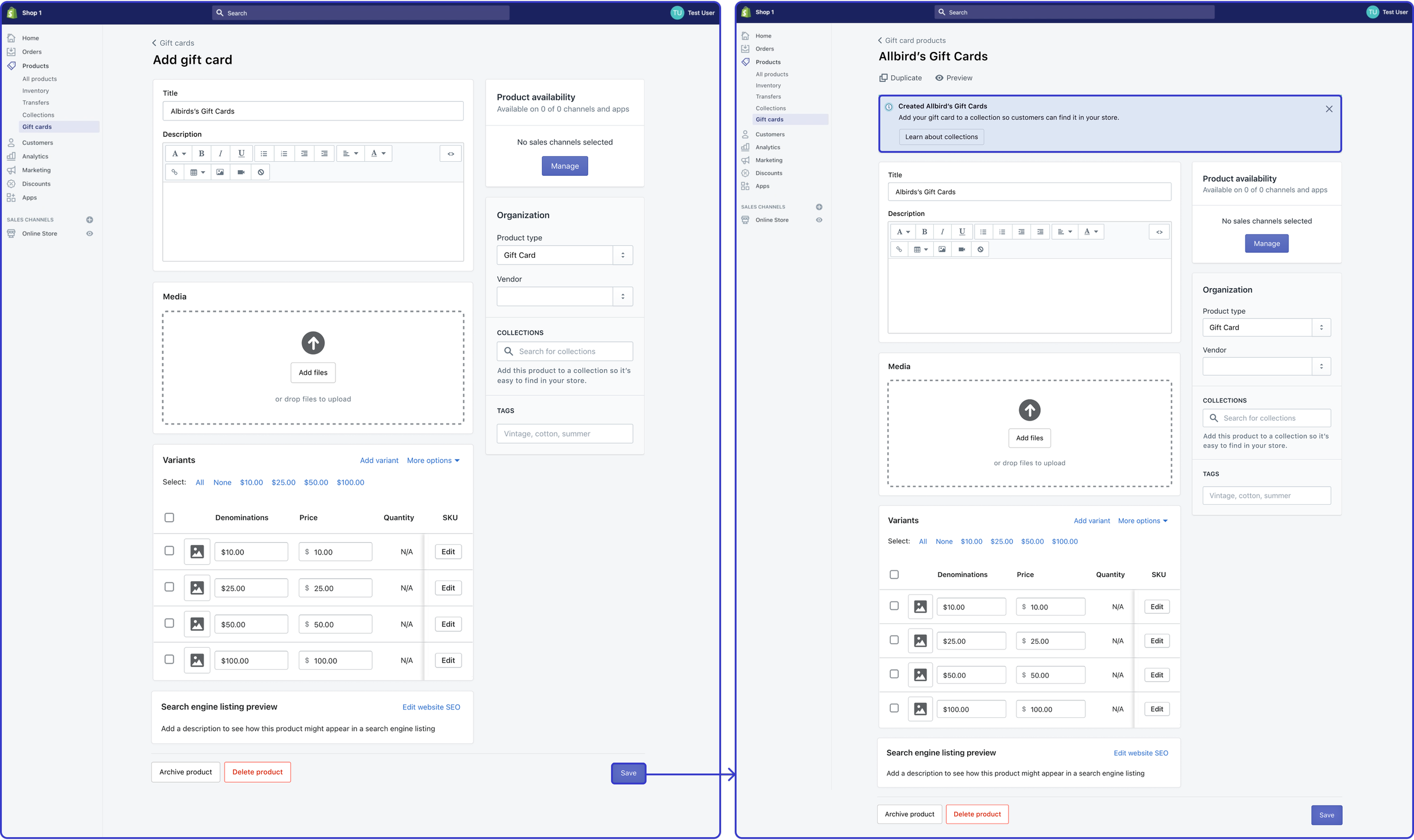Screen dimensions: 1414x840
Task: Show HTML code view on Add gift card page
Action: click(451, 153)
